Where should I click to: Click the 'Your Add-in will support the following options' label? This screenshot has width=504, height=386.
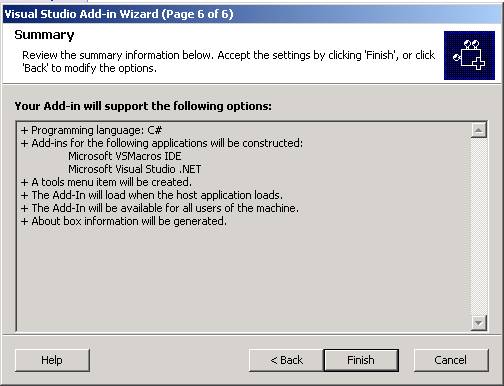[x=143, y=106]
